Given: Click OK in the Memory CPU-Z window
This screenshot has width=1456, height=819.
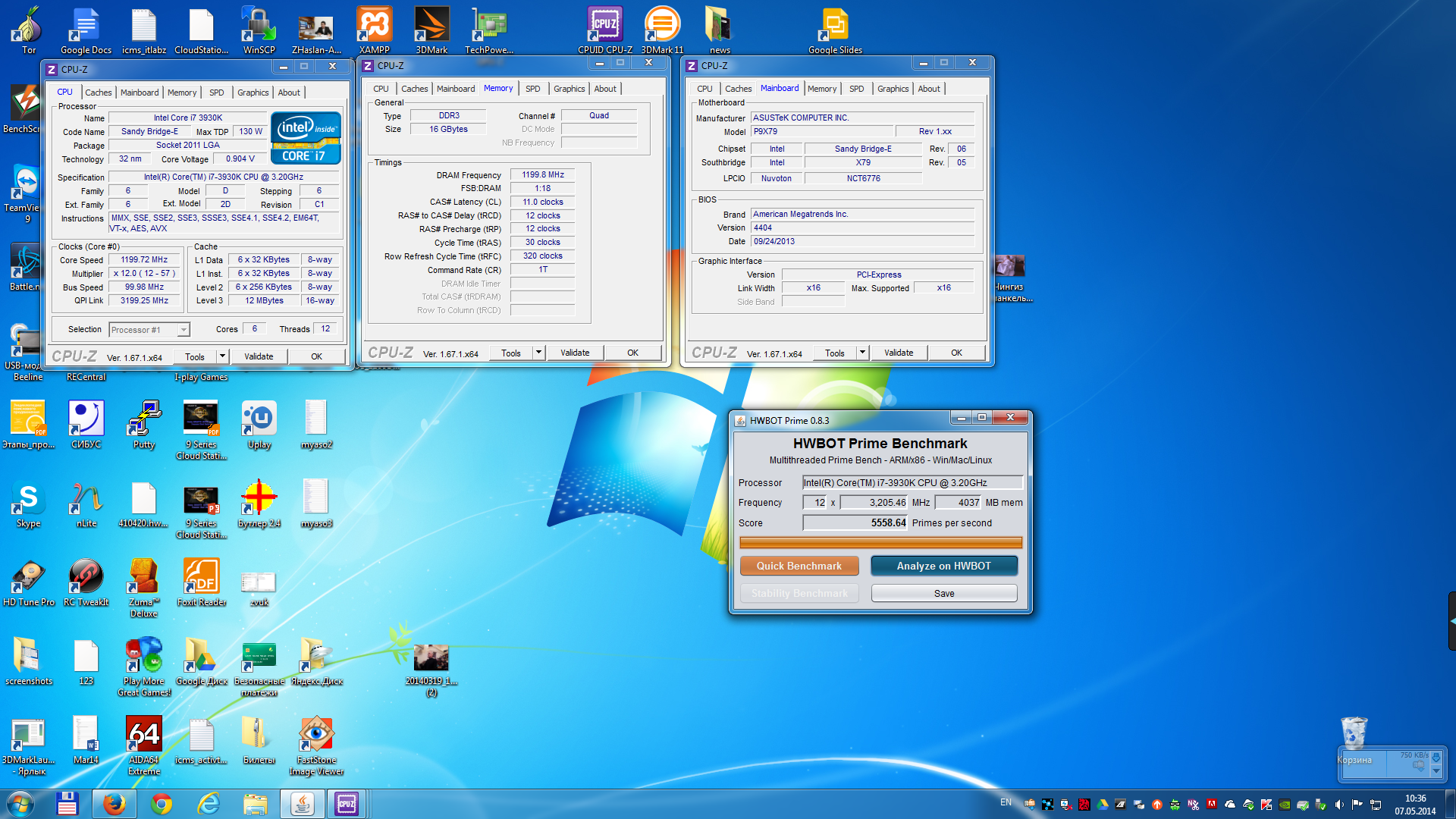Looking at the screenshot, I should (x=633, y=353).
